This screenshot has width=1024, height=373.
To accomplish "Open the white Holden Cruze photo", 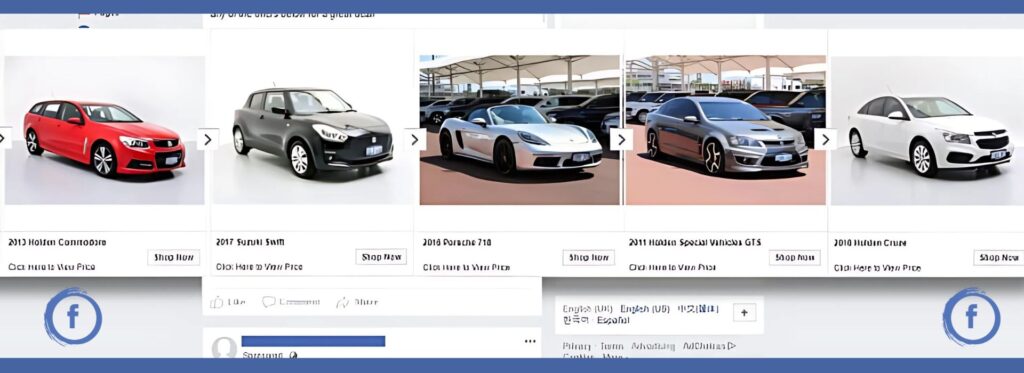I will click(927, 130).
